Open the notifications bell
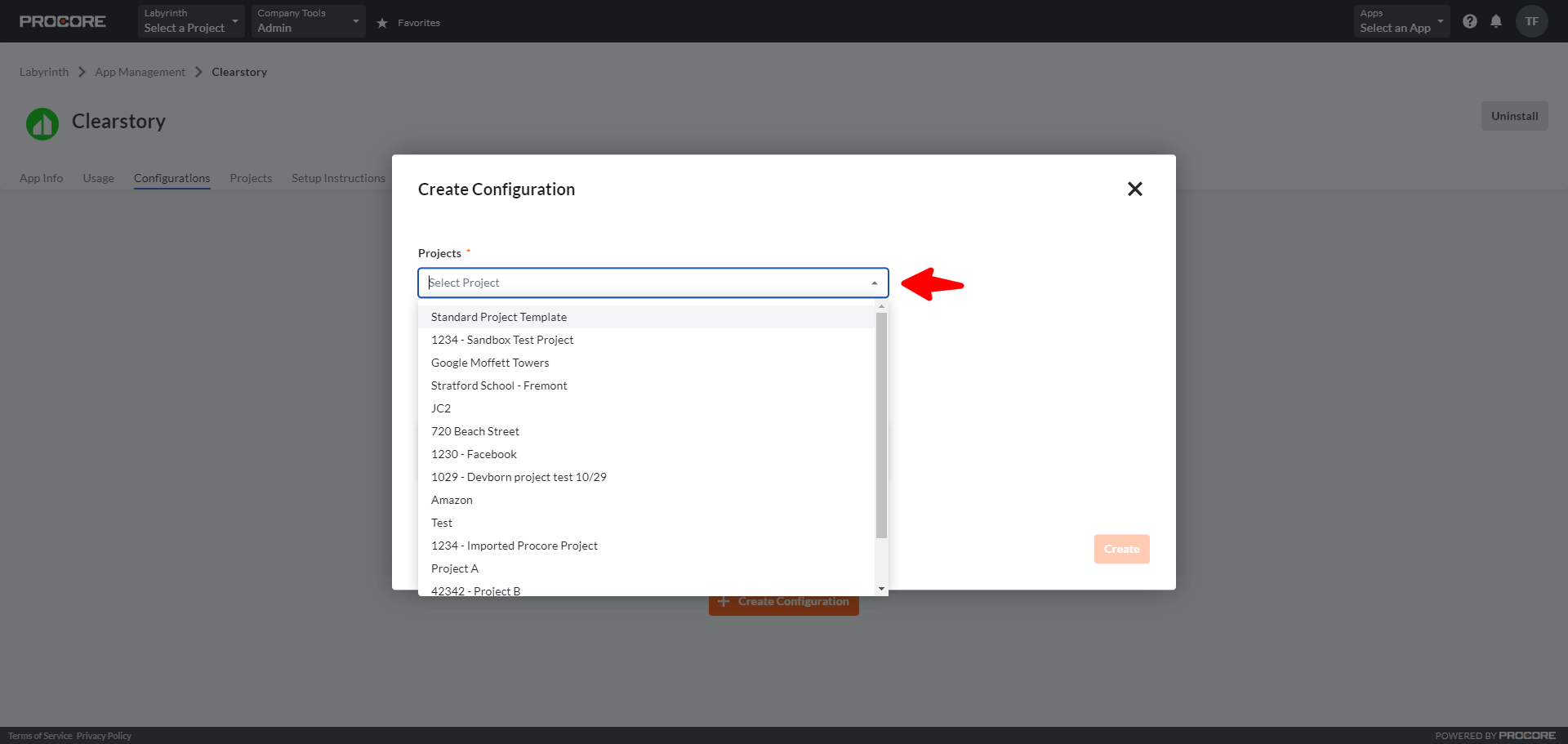Viewport: 1568px width, 744px height. pyautogui.click(x=1497, y=21)
